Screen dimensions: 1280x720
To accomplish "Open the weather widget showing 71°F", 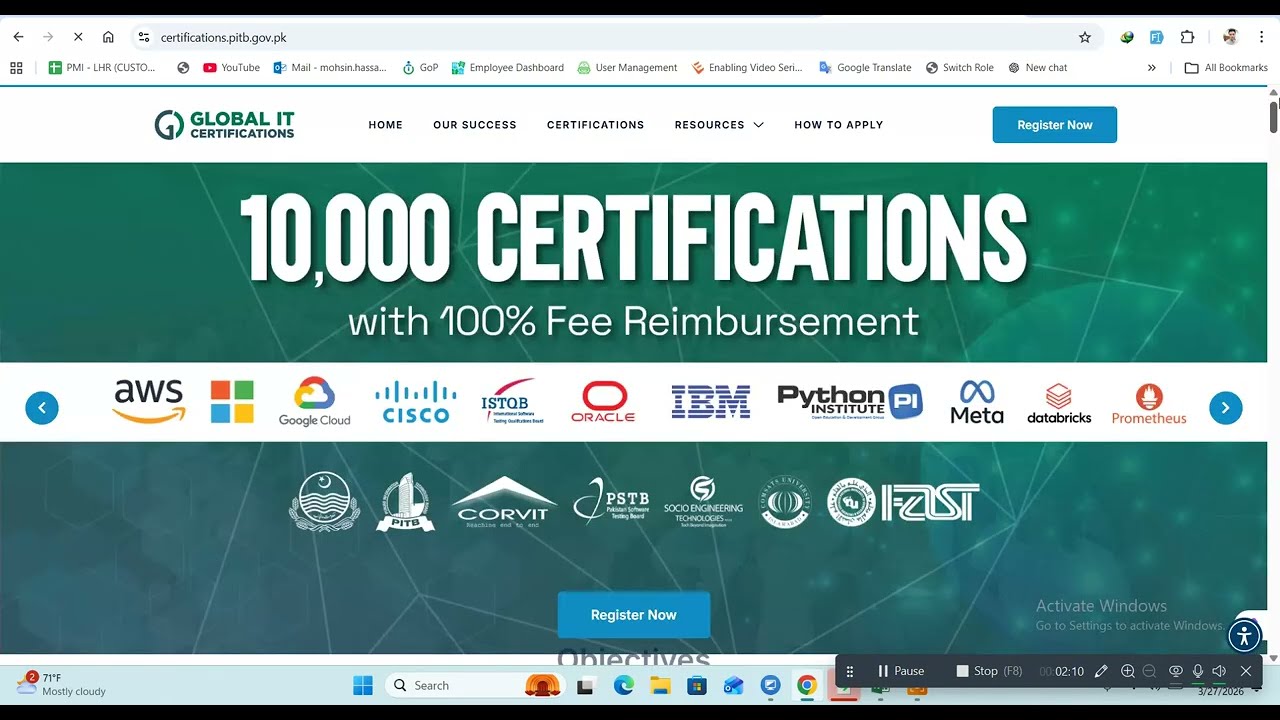I will pyautogui.click(x=62, y=685).
